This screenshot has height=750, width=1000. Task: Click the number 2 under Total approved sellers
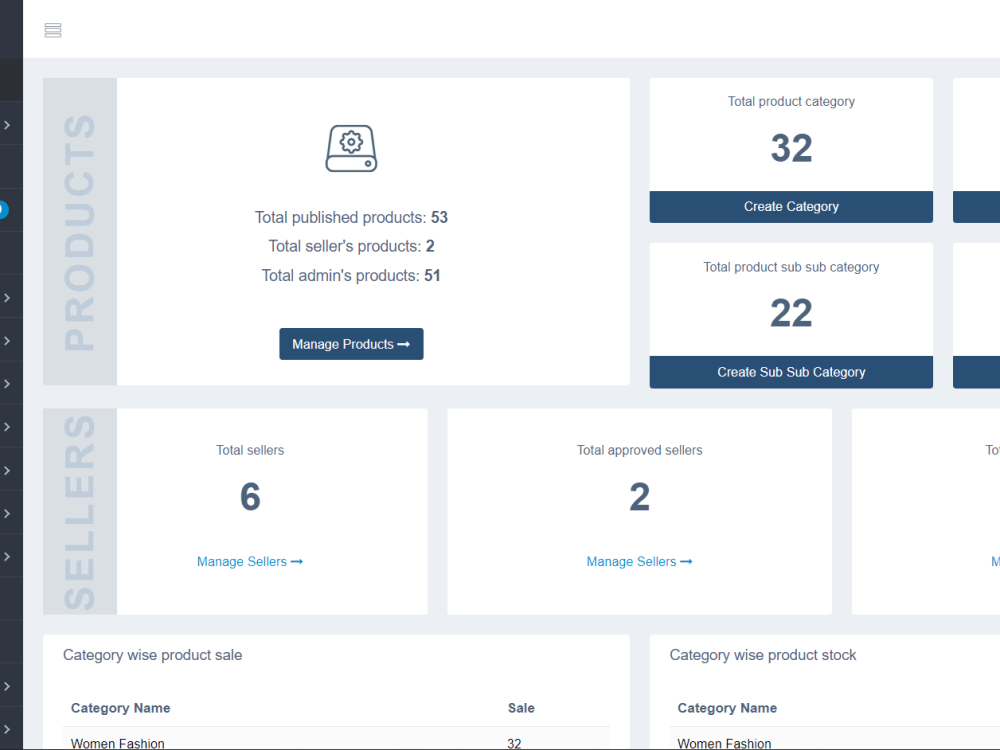pyautogui.click(x=640, y=497)
